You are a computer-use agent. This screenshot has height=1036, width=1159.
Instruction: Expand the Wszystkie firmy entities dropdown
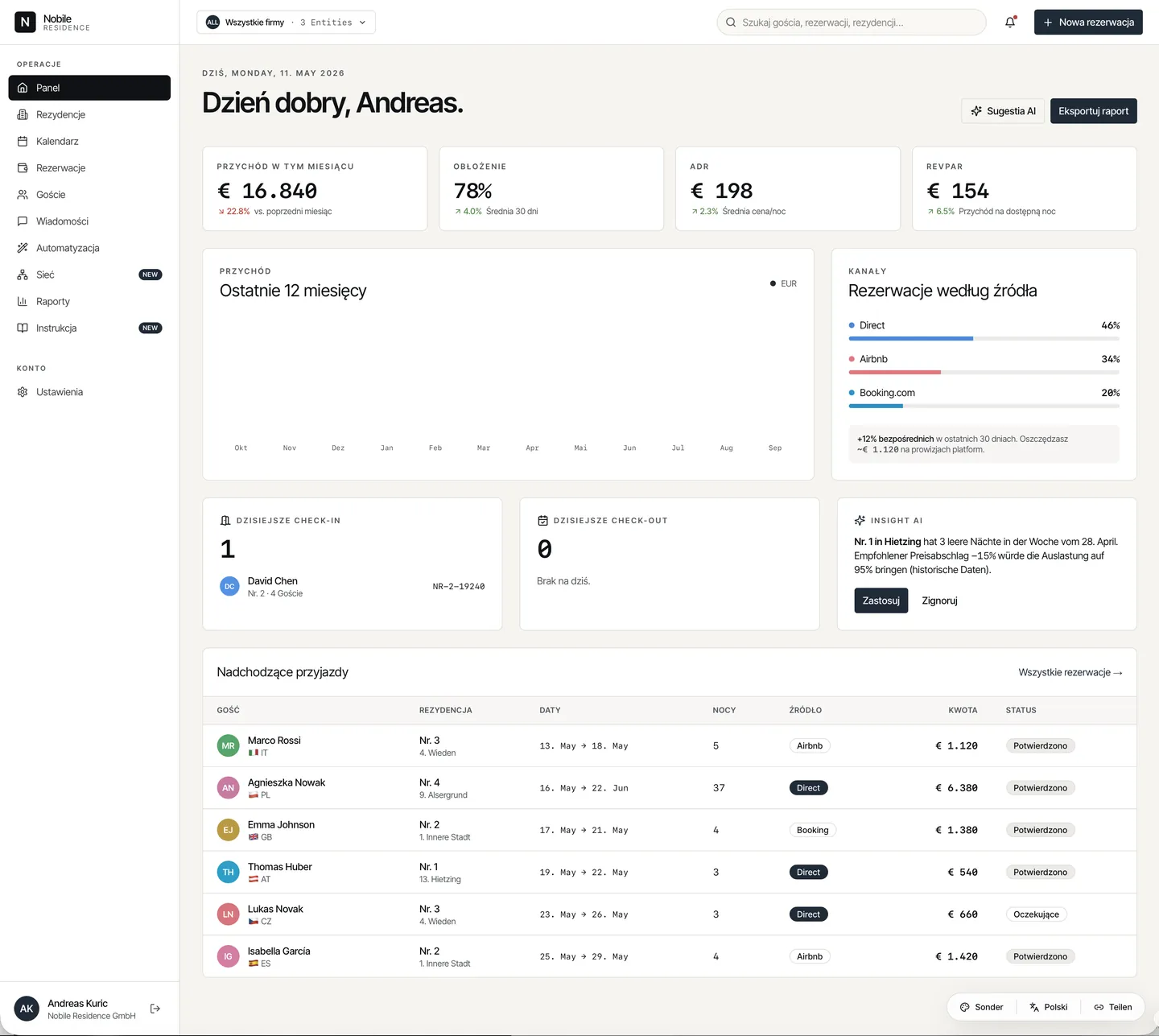coord(286,23)
